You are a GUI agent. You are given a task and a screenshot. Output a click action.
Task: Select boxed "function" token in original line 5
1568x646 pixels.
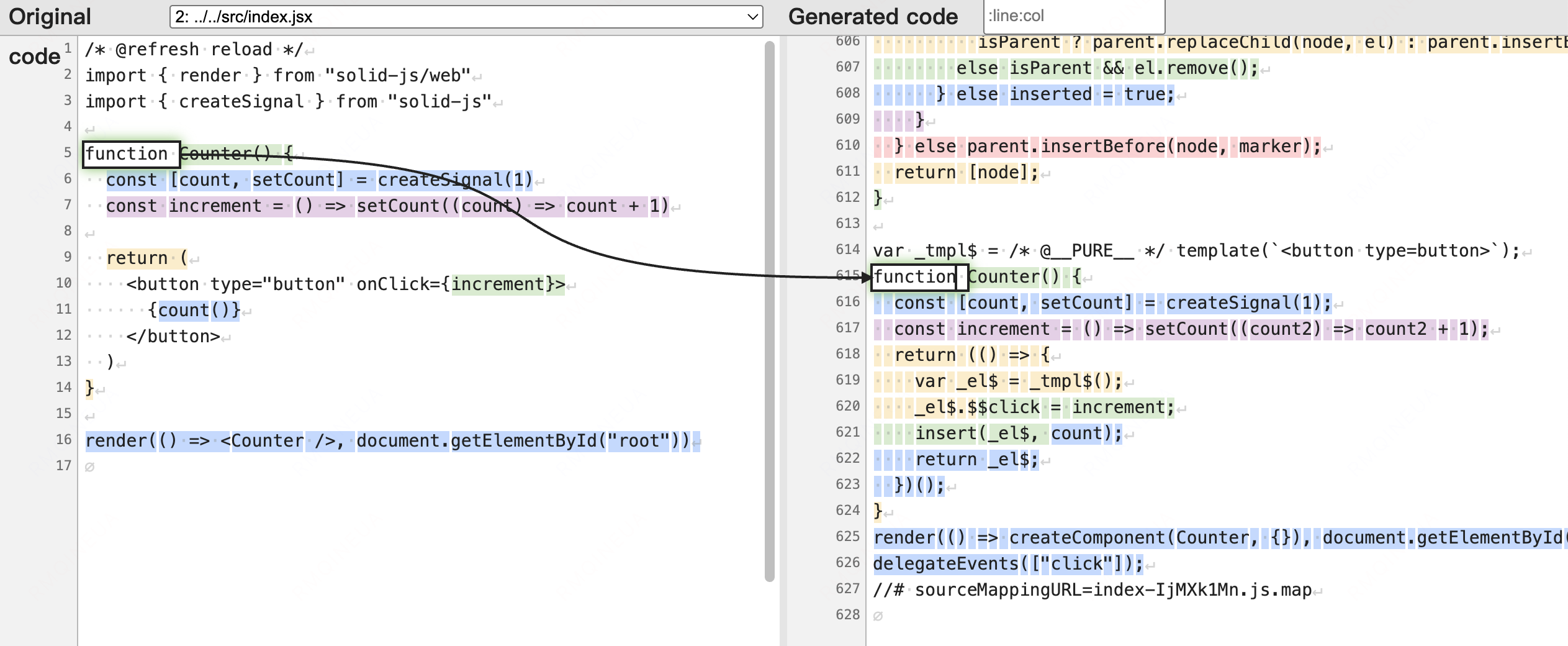pos(131,154)
